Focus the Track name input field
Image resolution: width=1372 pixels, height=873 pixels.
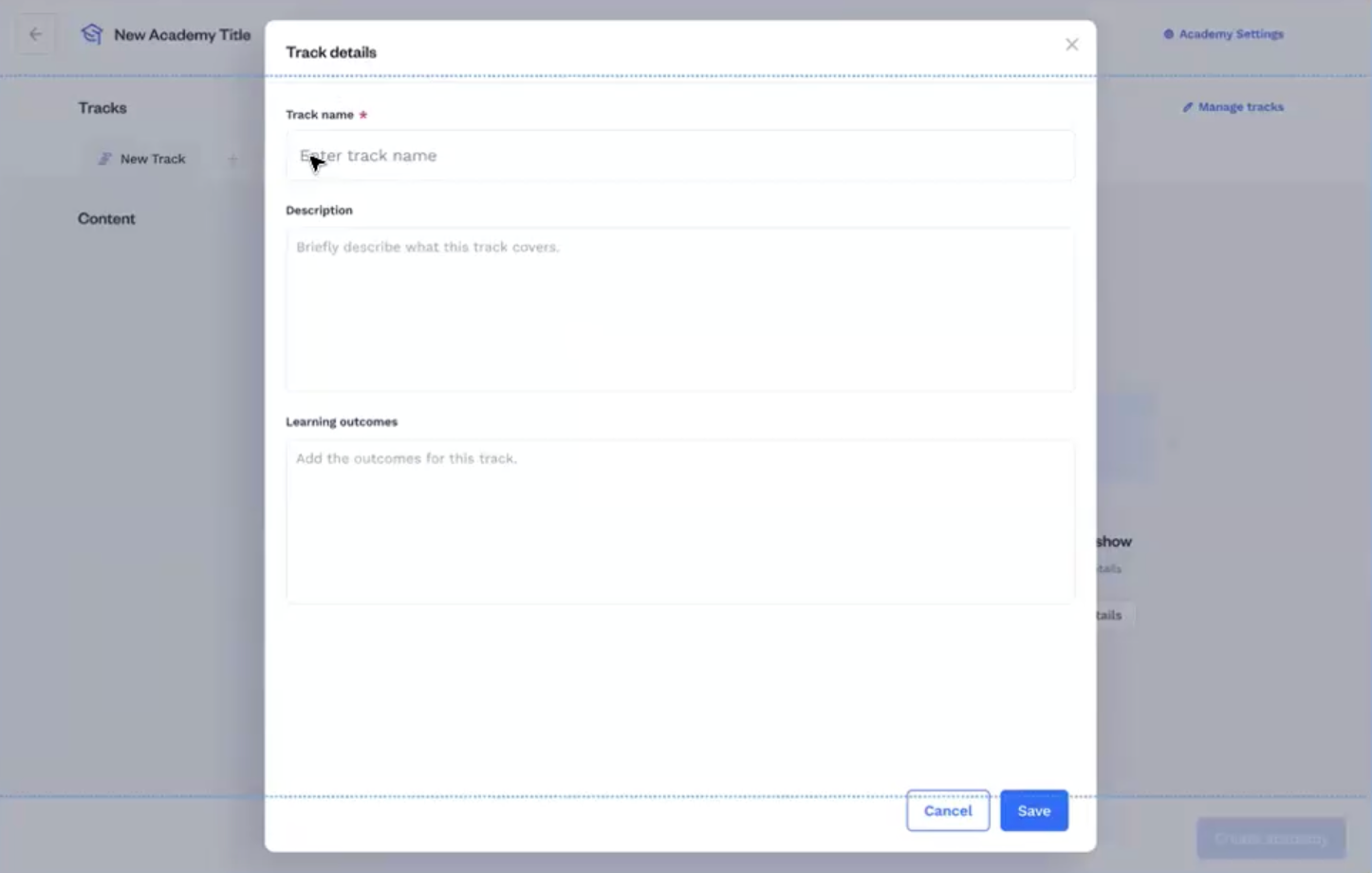click(x=679, y=156)
